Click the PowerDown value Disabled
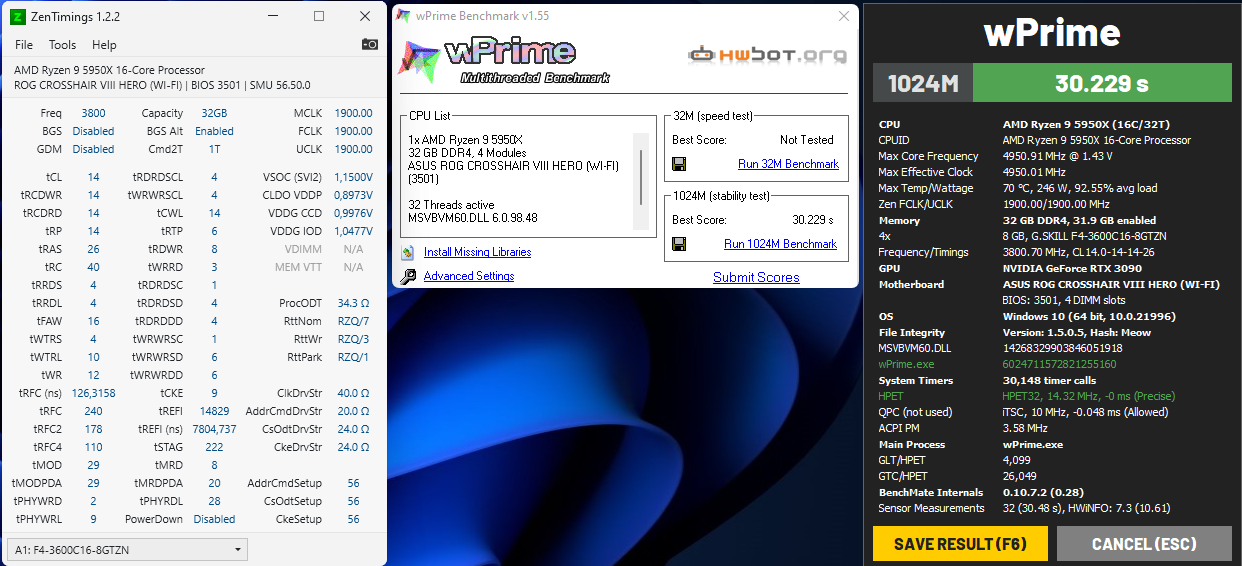1242x566 pixels. point(214,519)
